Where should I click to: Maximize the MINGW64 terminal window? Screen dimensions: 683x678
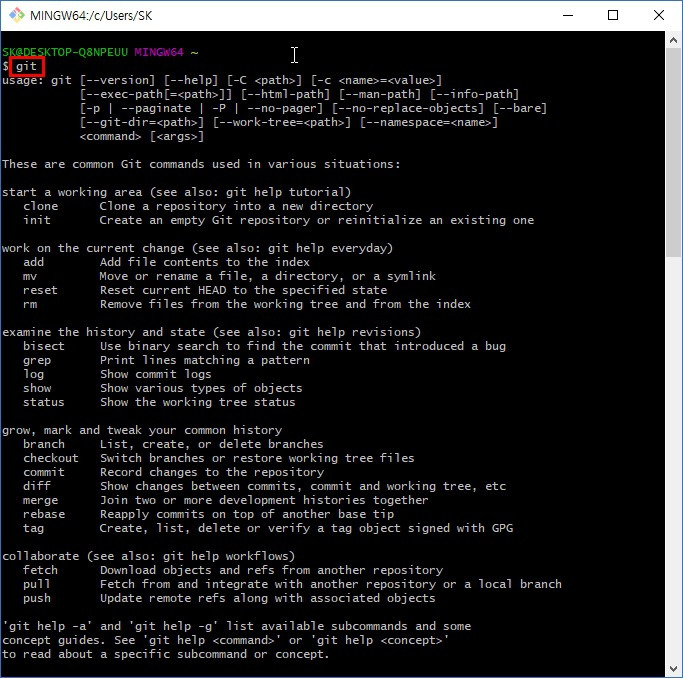tap(612, 15)
